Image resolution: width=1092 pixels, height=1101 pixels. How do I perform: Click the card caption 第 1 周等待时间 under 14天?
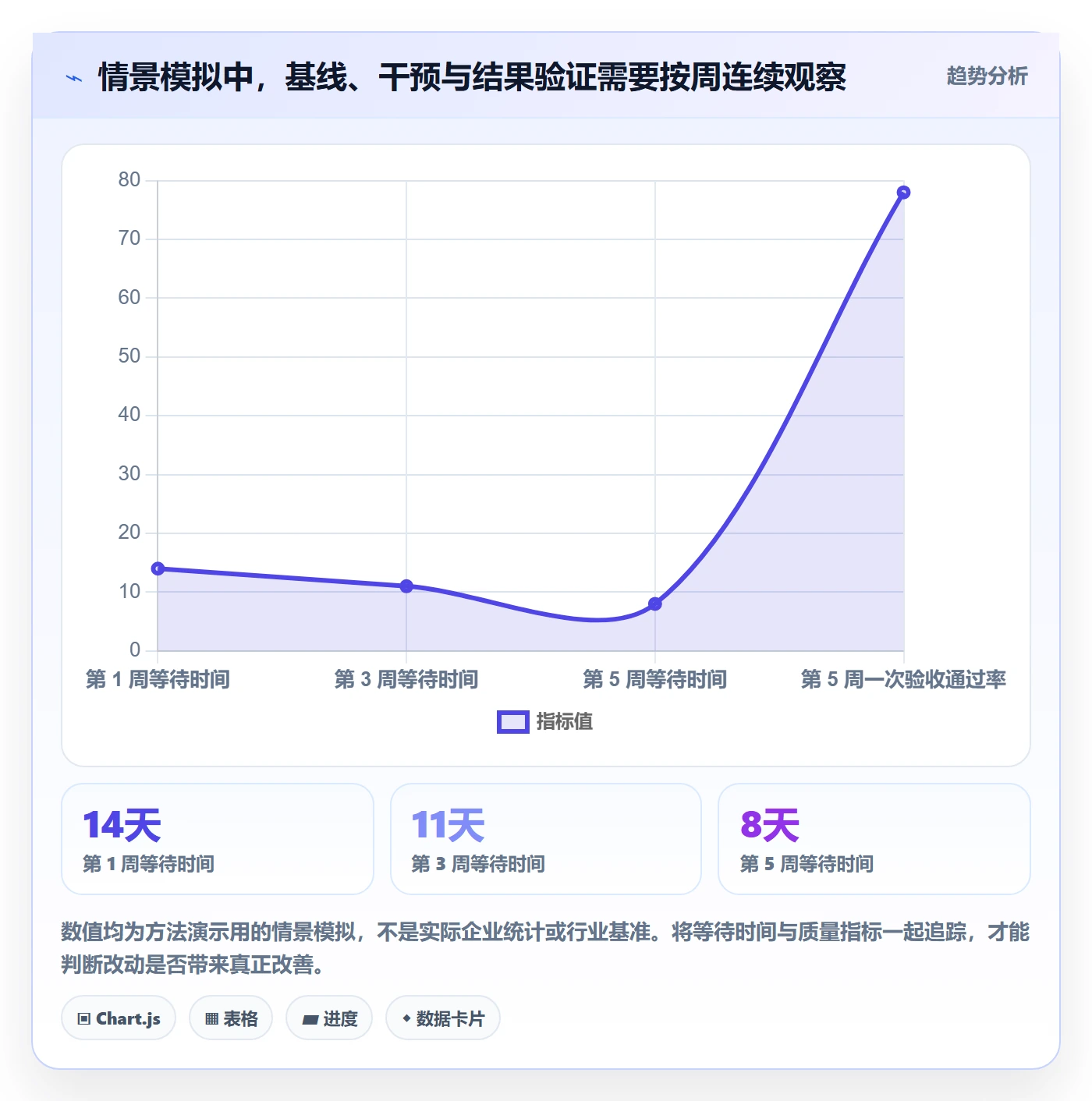(x=148, y=864)
